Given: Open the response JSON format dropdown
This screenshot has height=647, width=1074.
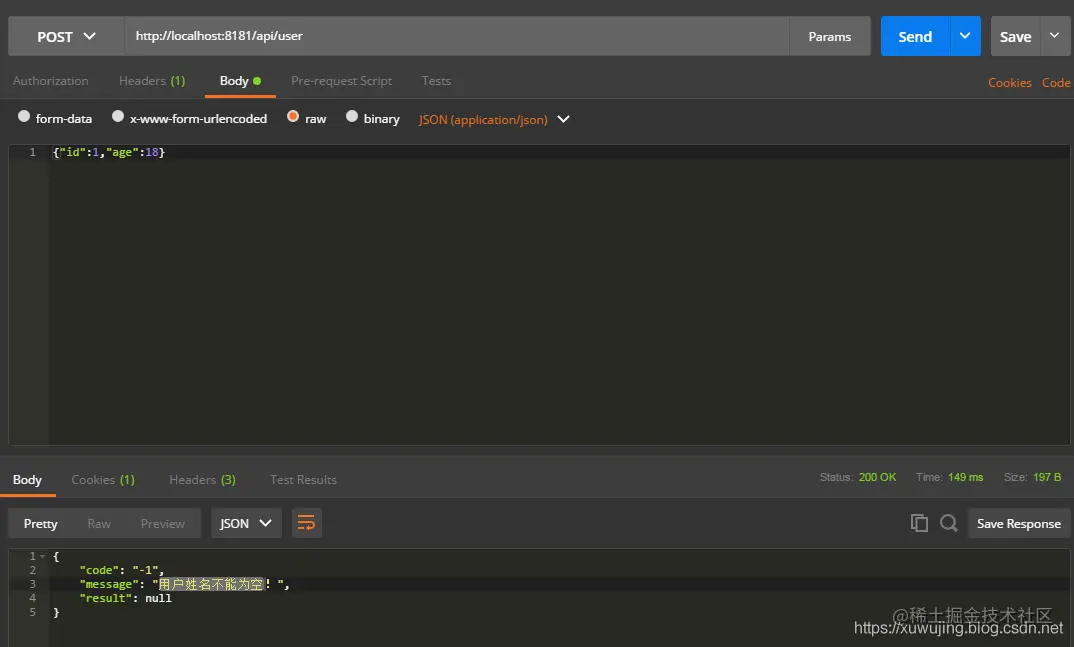Looking at the screenshot, I should pos(246,524).
